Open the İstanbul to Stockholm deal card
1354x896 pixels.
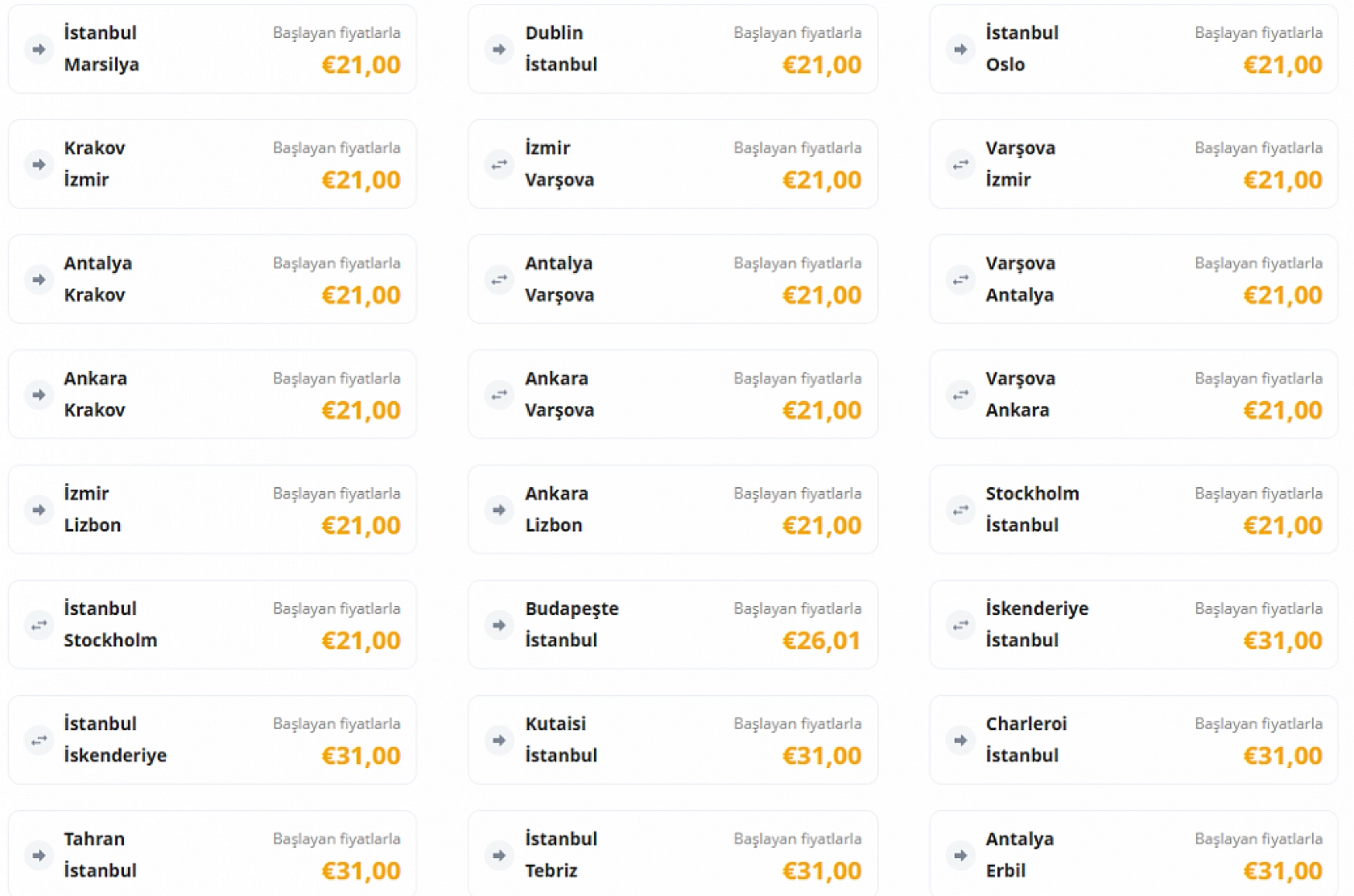(212, 625)
